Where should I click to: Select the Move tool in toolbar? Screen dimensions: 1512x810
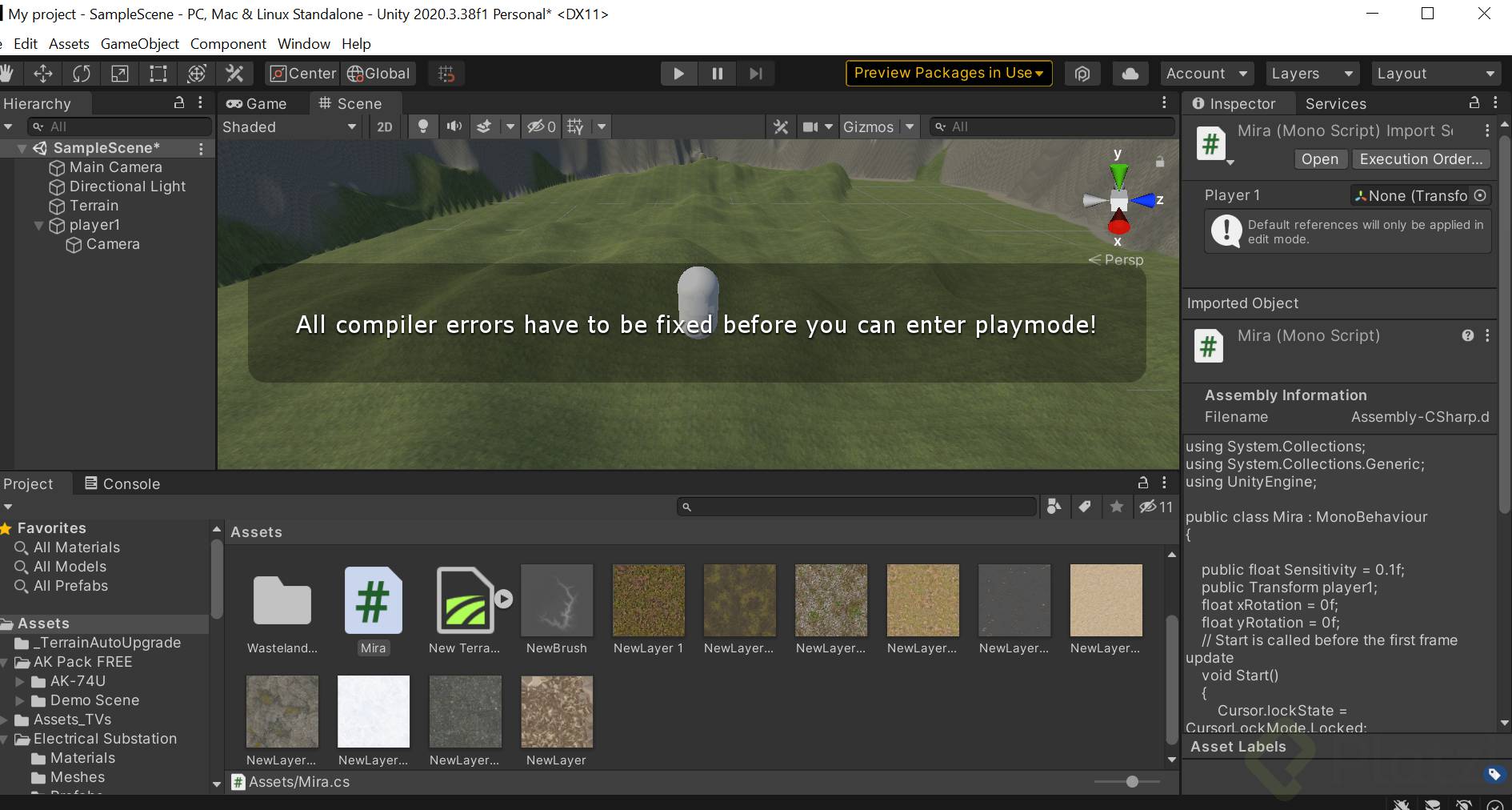pos(43,74)
